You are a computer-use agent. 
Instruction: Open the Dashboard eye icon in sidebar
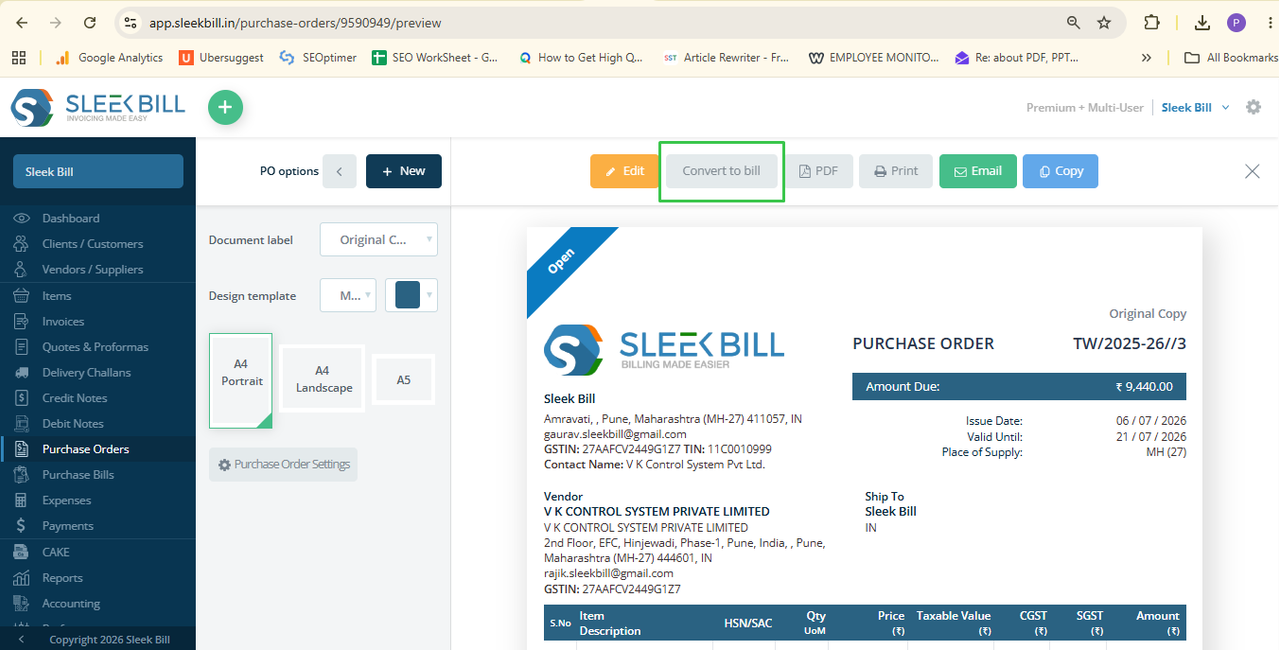[21, 218]
